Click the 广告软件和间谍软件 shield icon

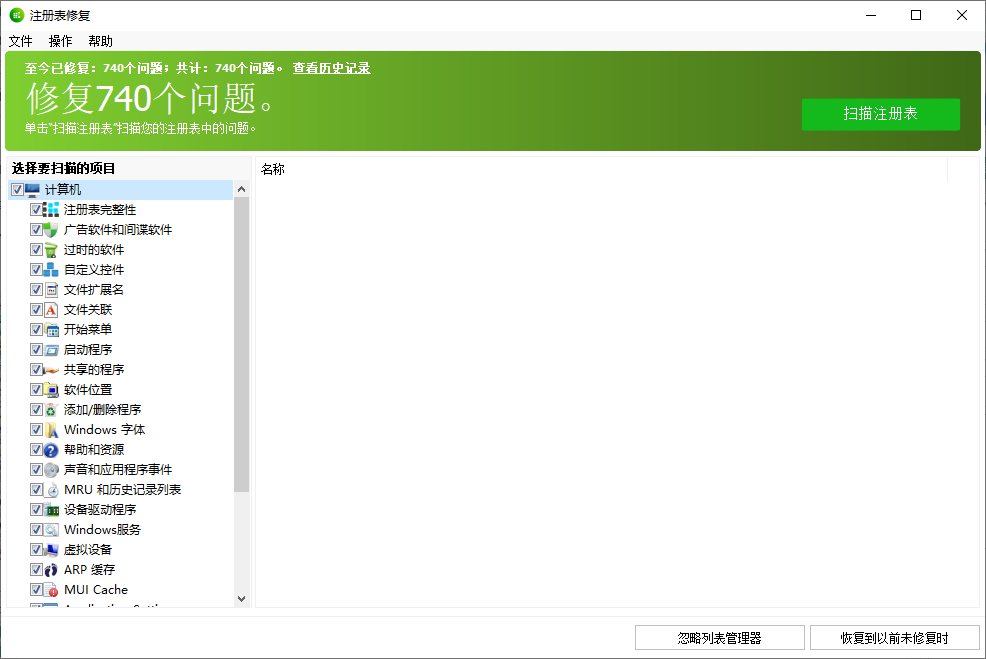coord(50,229)
